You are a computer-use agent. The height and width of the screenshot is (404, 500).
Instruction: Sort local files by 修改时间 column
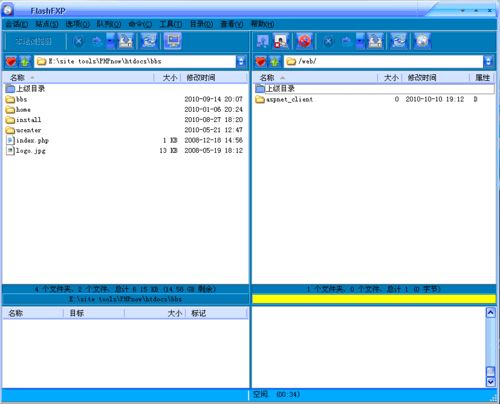point(214,78)
